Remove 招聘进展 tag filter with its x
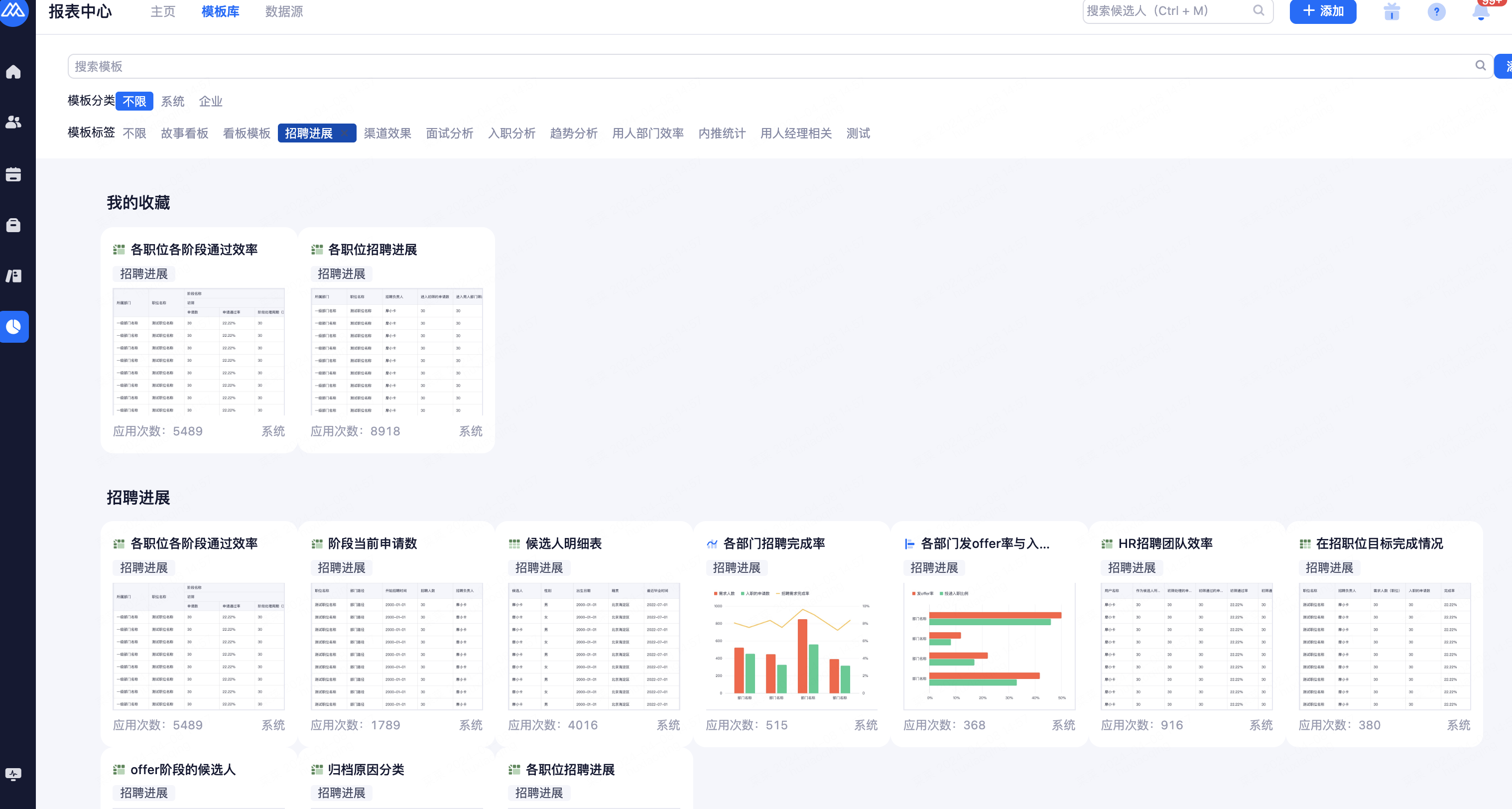The height and width of the screenshot is (809, 1512). click(x=345, y=134)
